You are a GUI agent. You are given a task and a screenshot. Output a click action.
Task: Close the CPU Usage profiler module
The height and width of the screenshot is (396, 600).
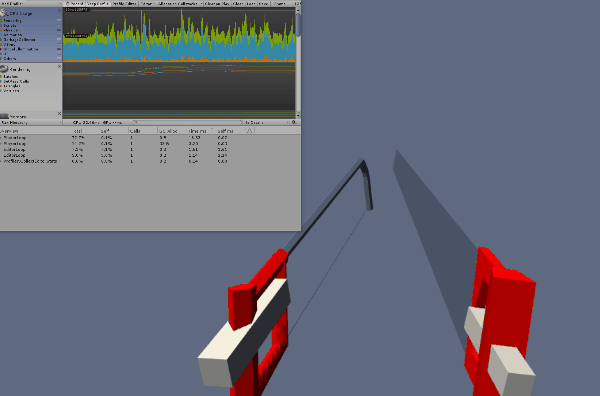tap(59, 10)
